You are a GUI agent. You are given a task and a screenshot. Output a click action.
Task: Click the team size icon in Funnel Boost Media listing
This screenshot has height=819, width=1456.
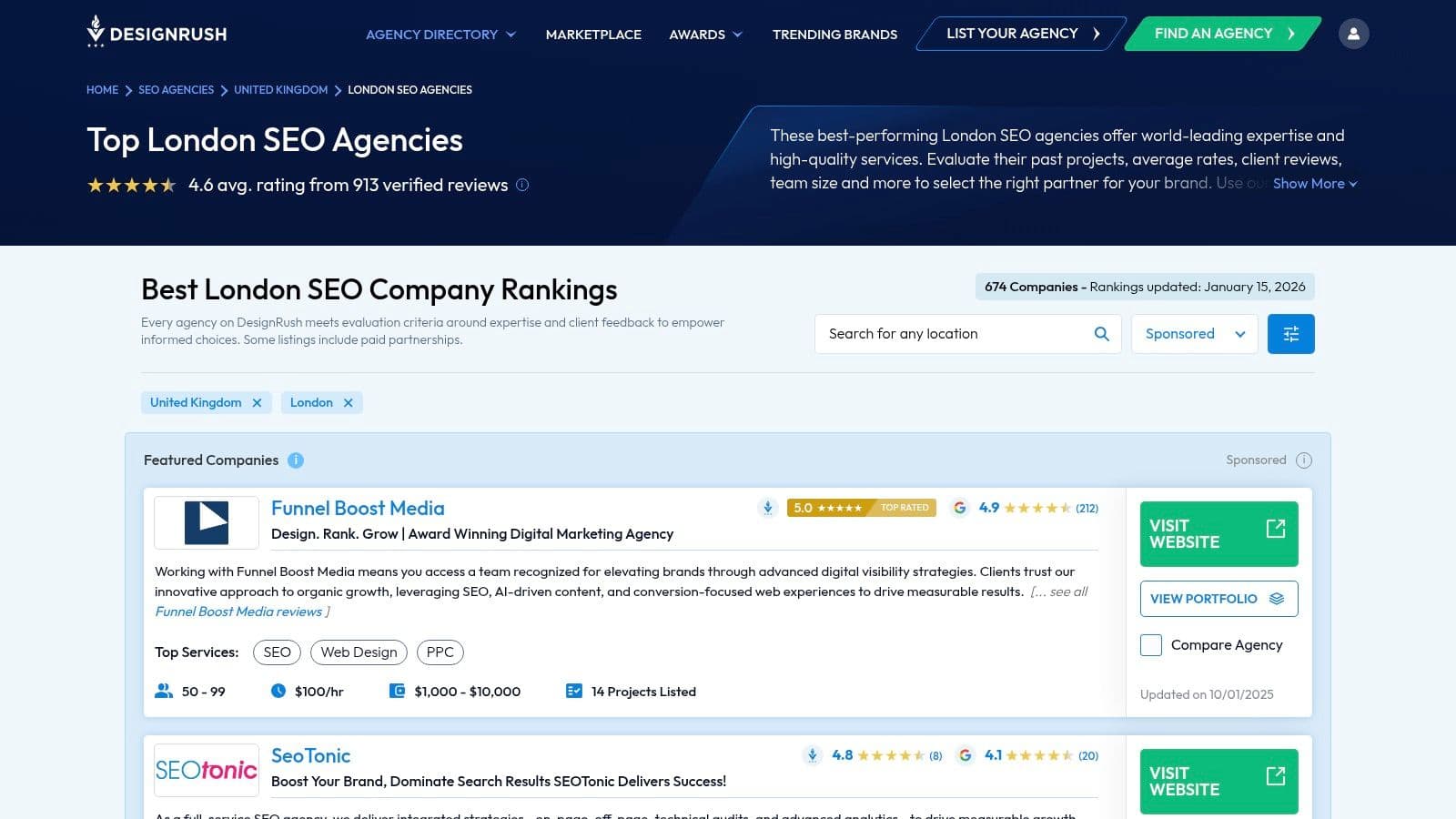click(163, 691)
